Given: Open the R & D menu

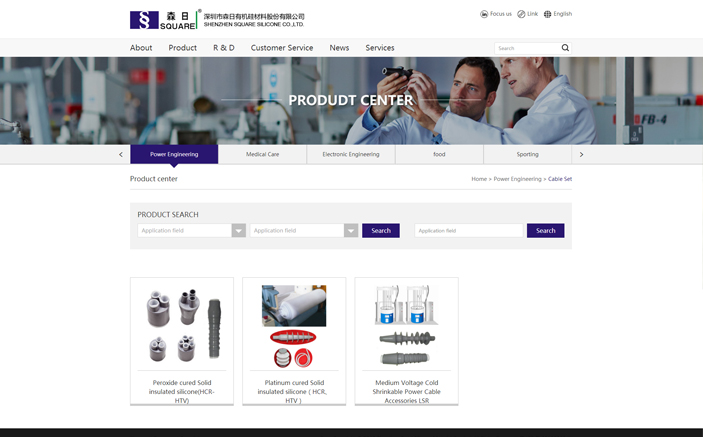Looking at the screenshot, I should [224, 48].
